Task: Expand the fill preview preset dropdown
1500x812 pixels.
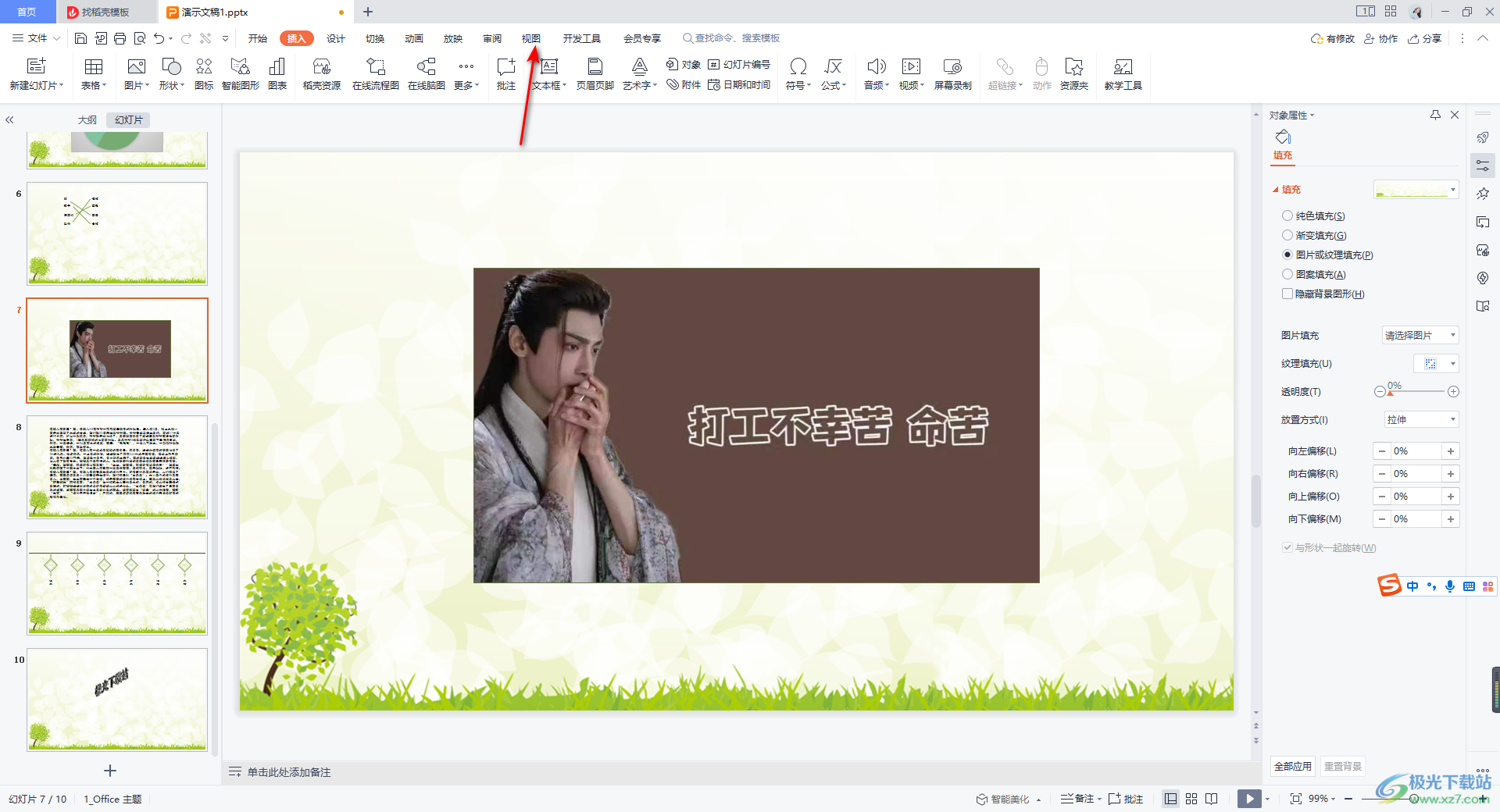Action: pos(1452,190)
